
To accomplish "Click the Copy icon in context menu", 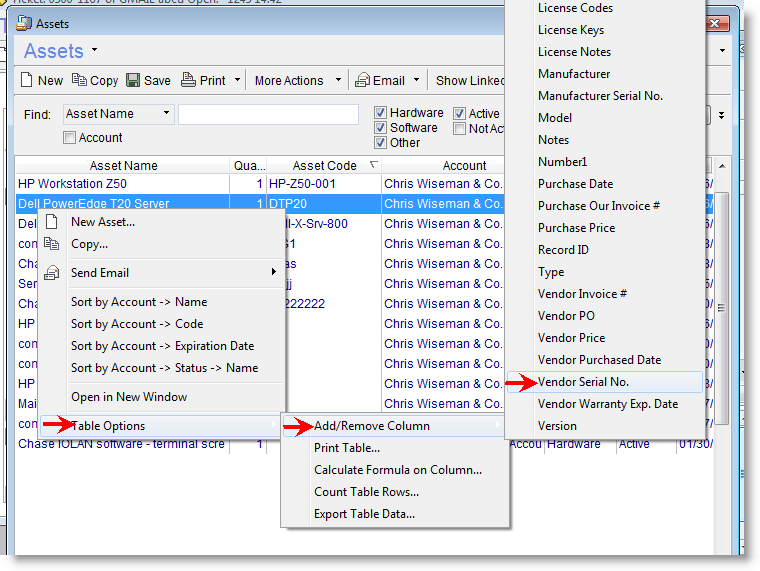I will pos(52,244).
